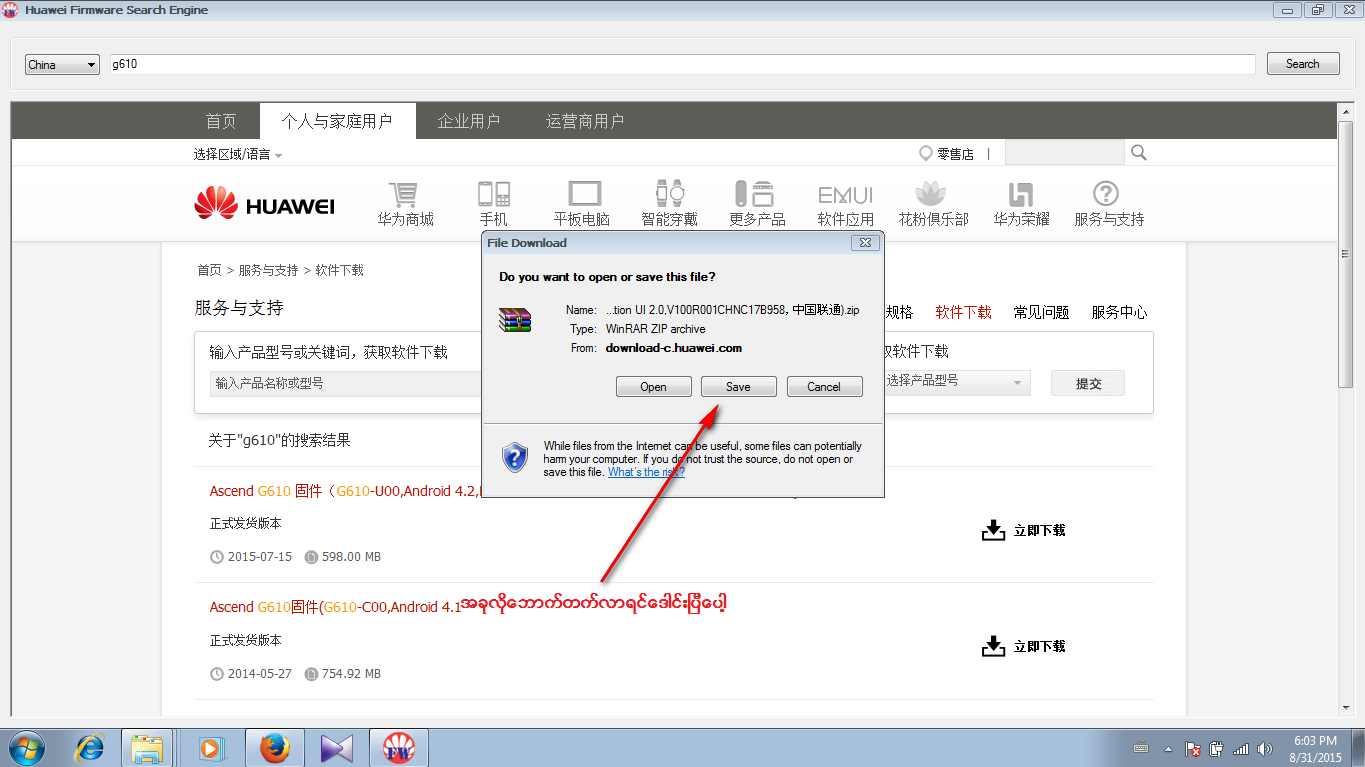Click the webpage top search box
This screenshot has width=1365, height=767.
(x=1064, y=153)
